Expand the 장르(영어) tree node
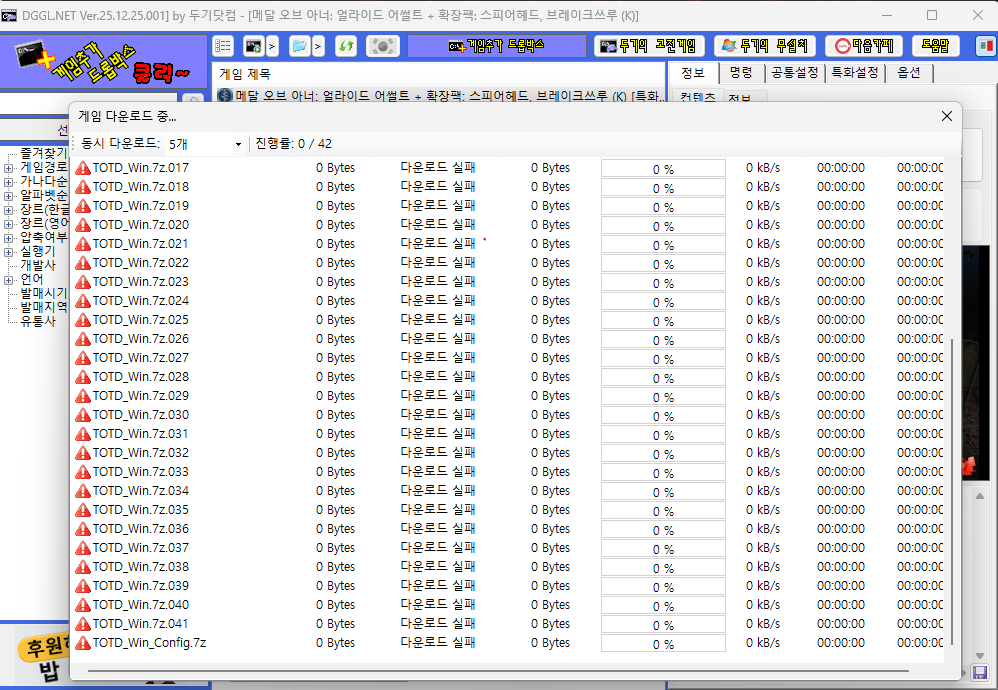998x690 pixels. pyautogui.click(x=8, y=224)
